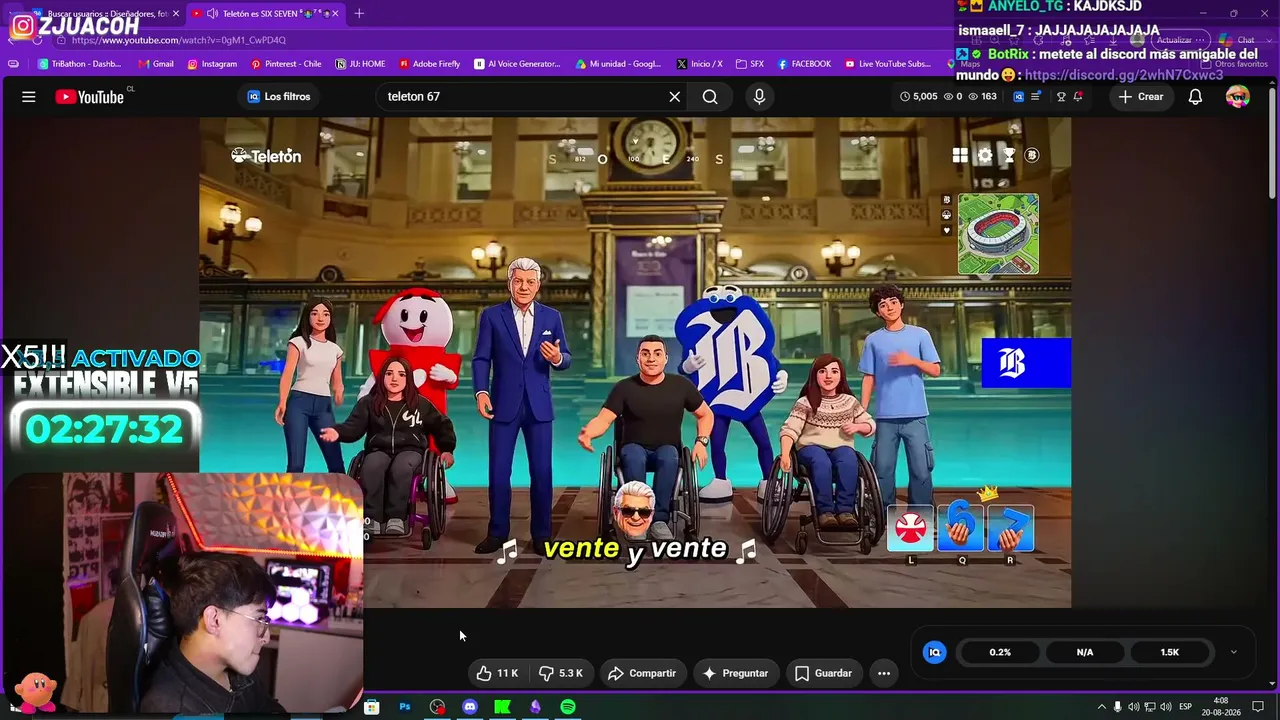1280x720 pixels.
Task: Click the taskbar microphone tray icon
Action: pos(1118,707)
